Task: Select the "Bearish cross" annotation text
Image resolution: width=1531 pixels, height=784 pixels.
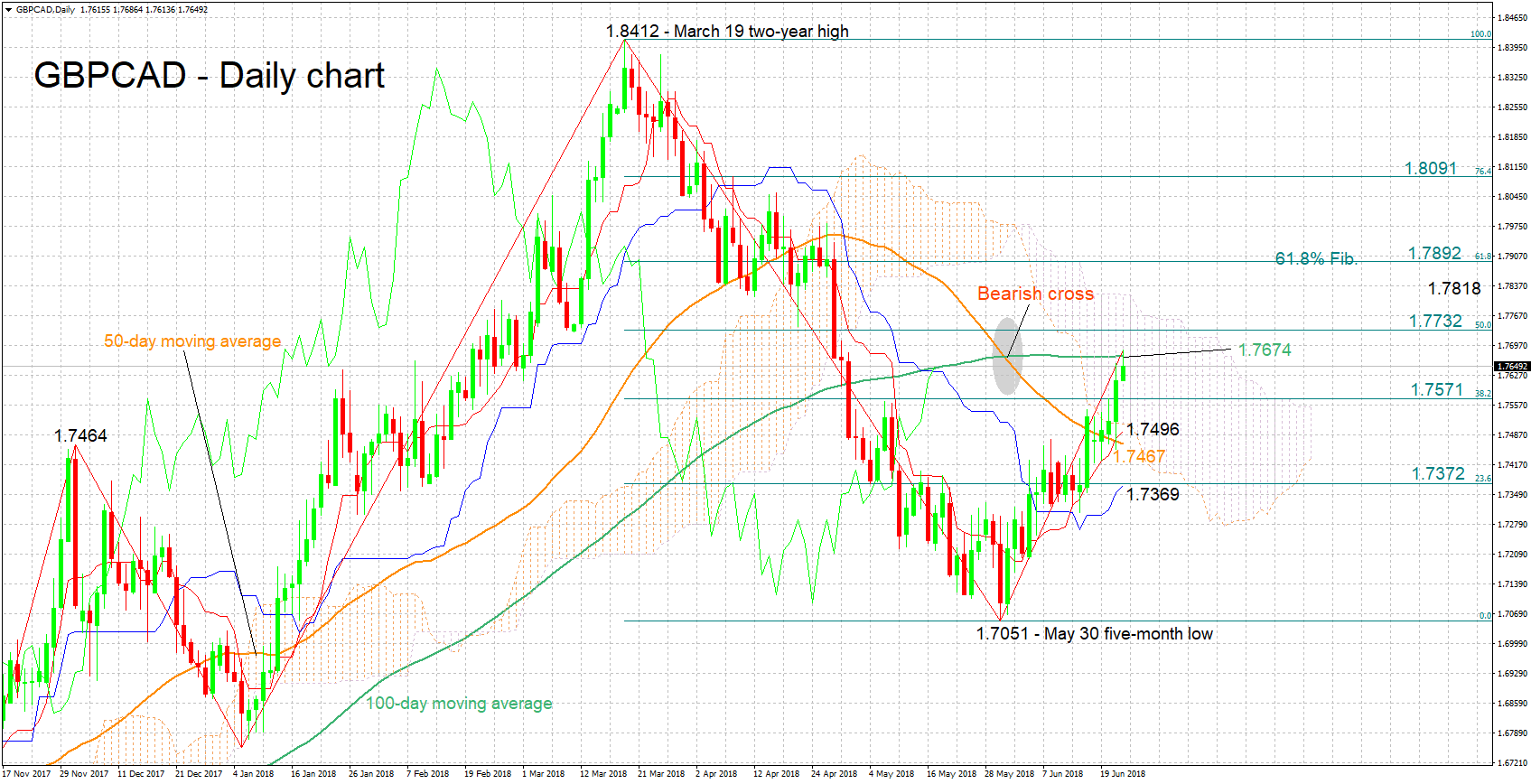Action: pos(1035,294)
